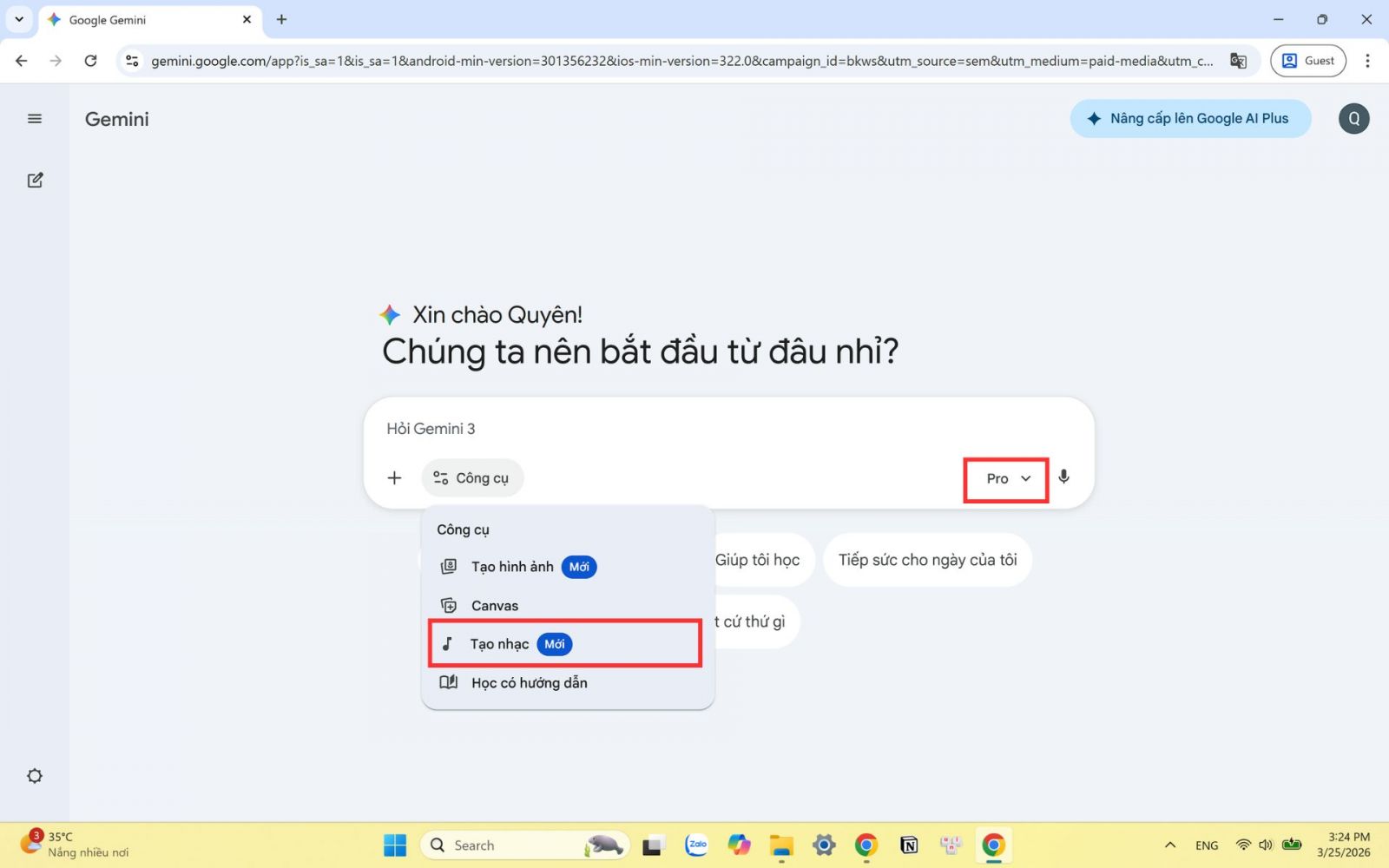The height and width of the screenshot is (868, 1389).
Task: Click the browser address bar URL
Action: click(x=681, y=61)
